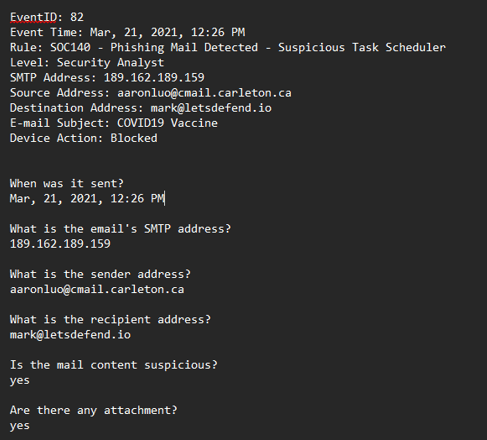487x440 pixels.
Task: Click the sender answer aaronluo@cmail.carleton.ca
Action: (97, 289)
